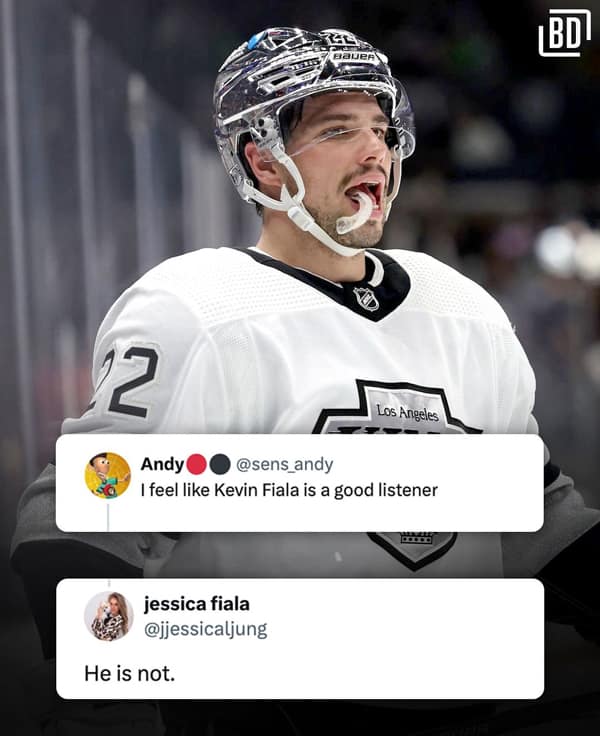600x736 pixels.
Task: Click the Los Angeles text on jersey crest
Action: [x=407, y=412]
